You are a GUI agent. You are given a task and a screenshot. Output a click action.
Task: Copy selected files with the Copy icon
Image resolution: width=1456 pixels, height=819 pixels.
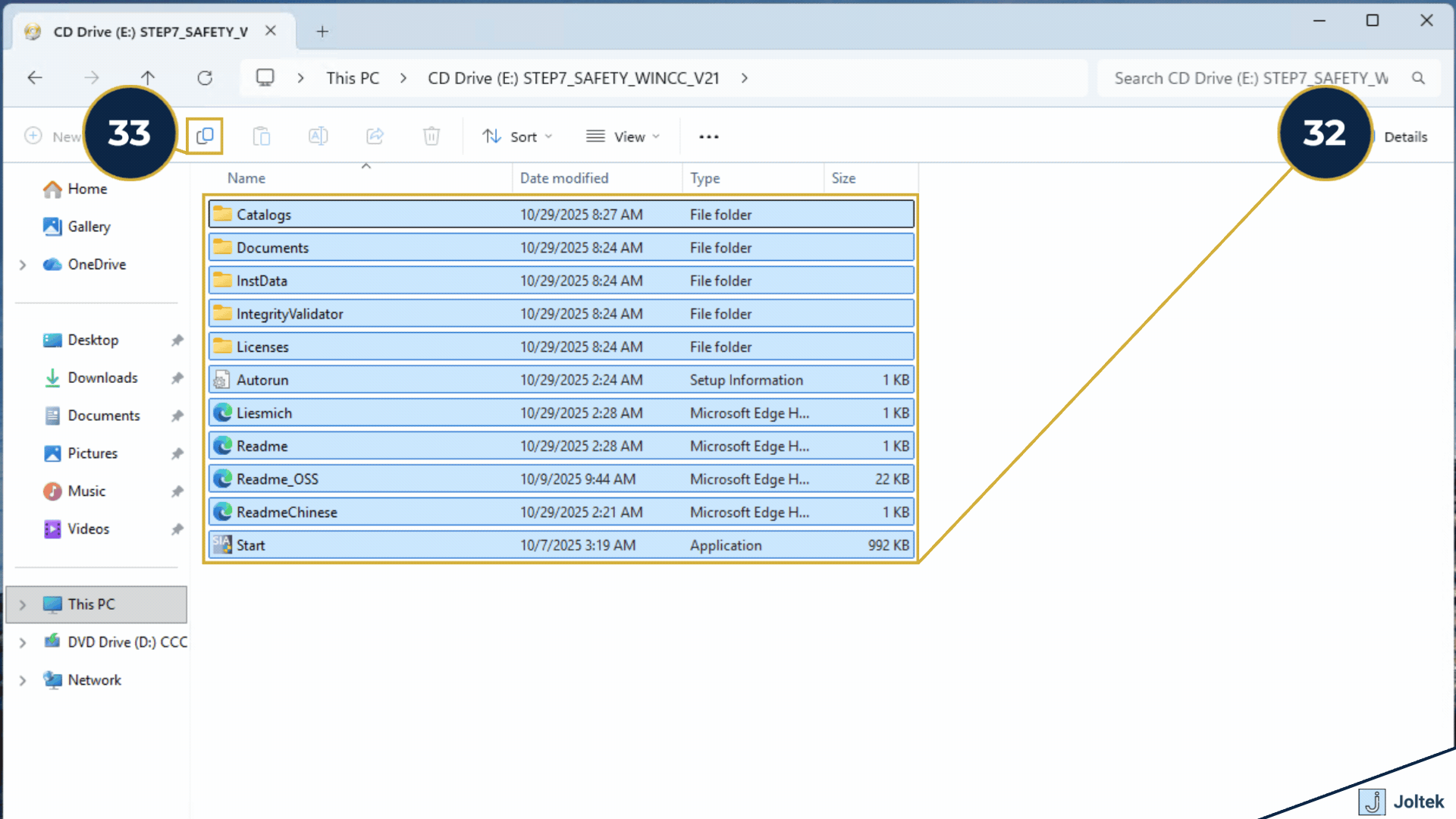pyautogui.click(x=204, y=136)
